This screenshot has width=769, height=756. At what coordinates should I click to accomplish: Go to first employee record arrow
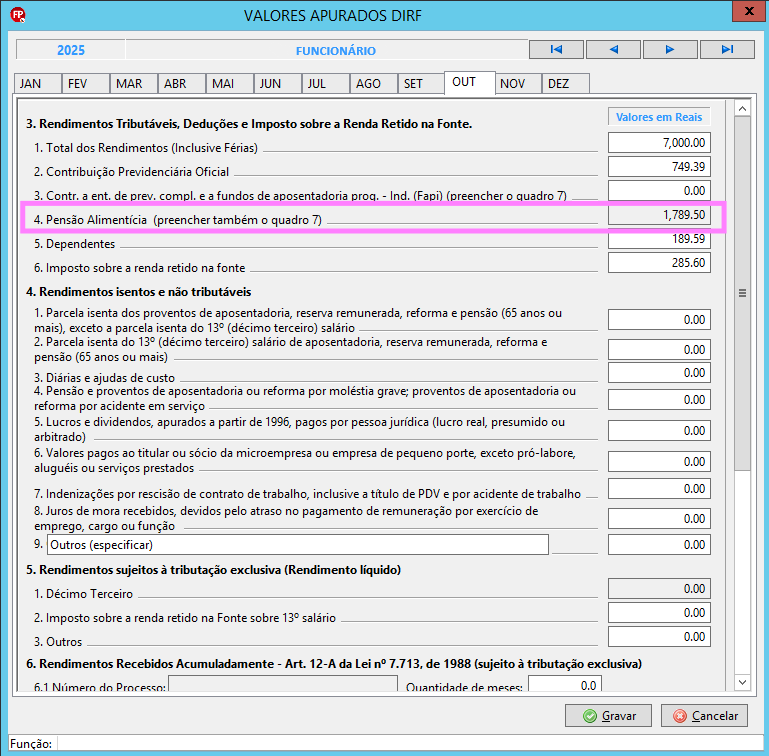[556, 50]
